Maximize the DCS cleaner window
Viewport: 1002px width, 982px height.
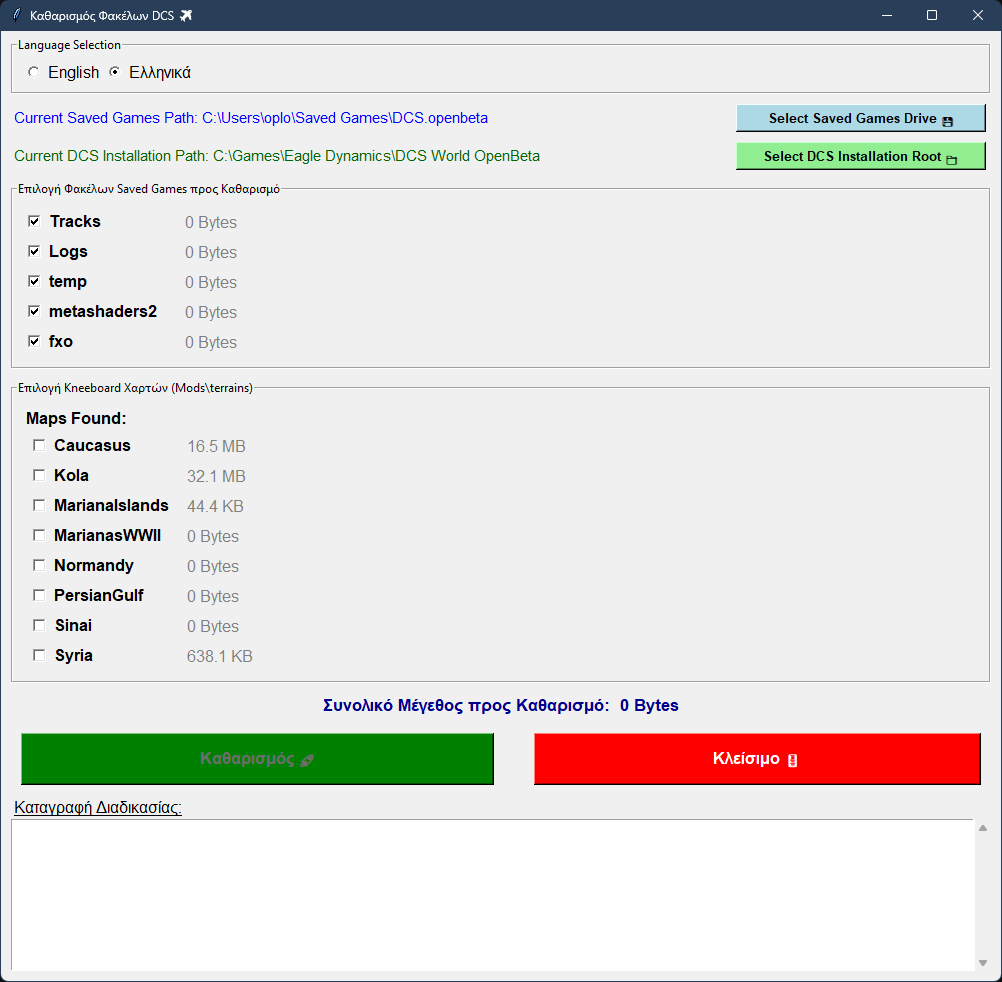932,15
